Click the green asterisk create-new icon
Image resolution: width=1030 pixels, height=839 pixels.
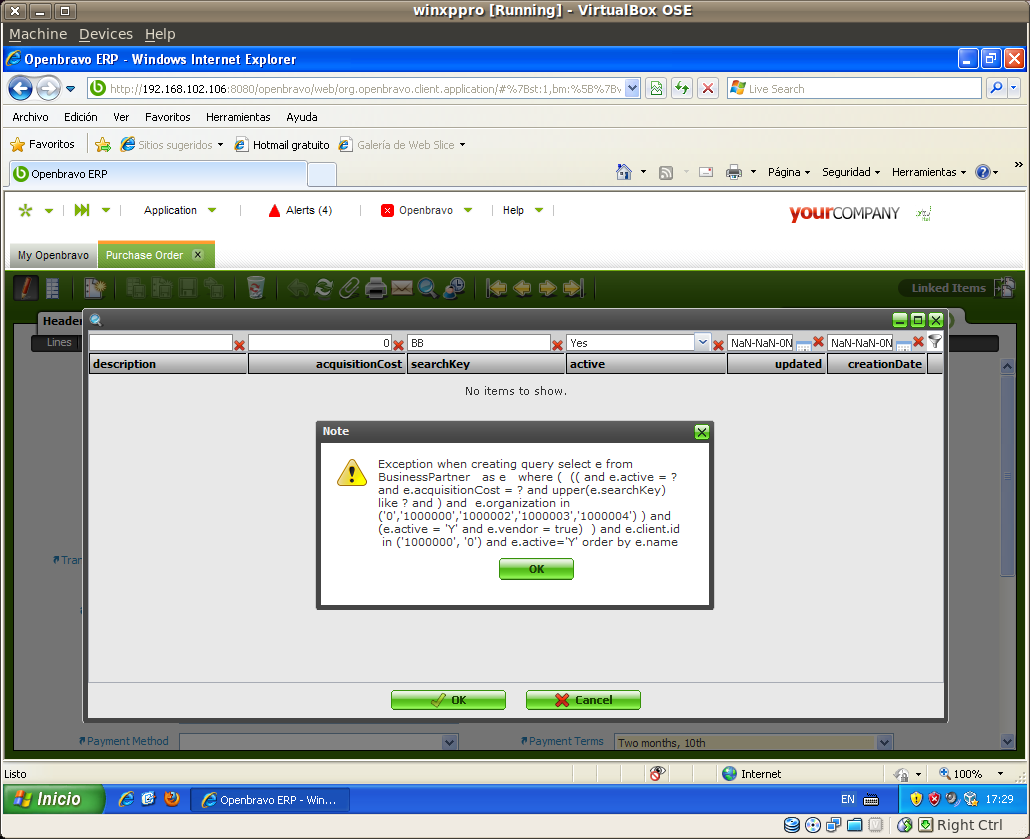pos(26,210)
